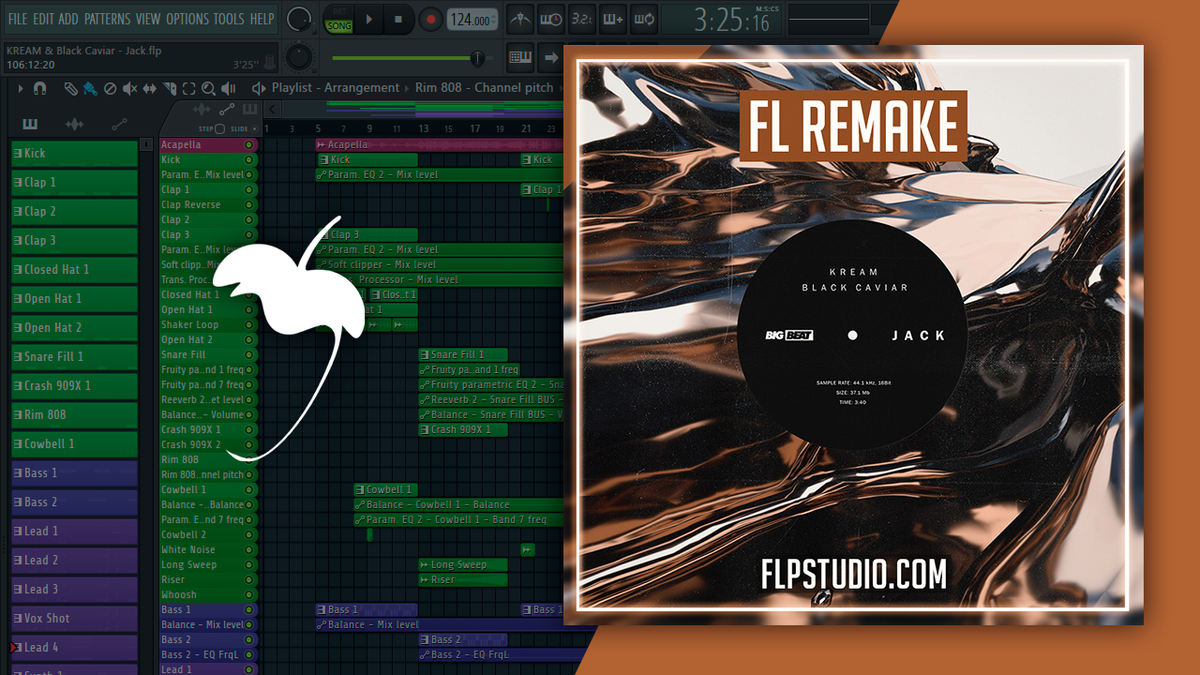Image resolution: width=1200 pixels, height=675 pixels.
Task: Activate the Zoom tool in the playlist toolbar
Action: (209, 88)
